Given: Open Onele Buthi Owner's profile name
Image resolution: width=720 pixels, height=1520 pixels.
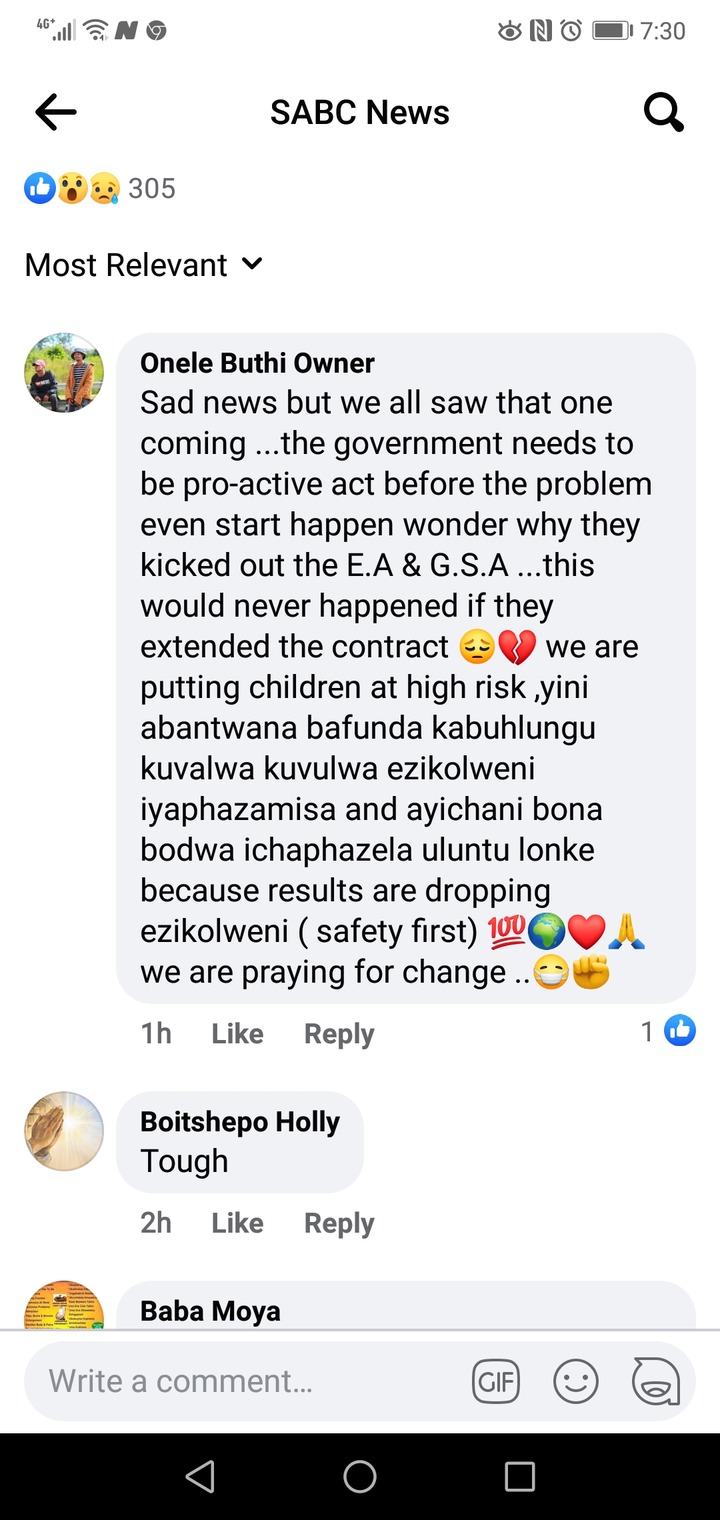Looking at the screenshot, I should [257, 362].
